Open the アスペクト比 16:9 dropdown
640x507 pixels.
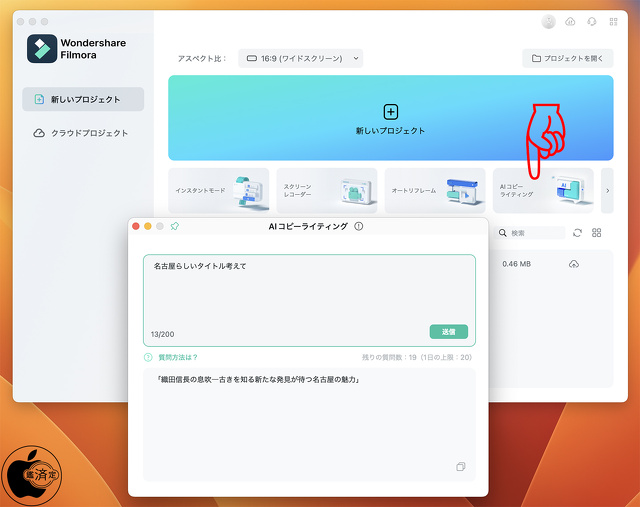click(300, 58)
